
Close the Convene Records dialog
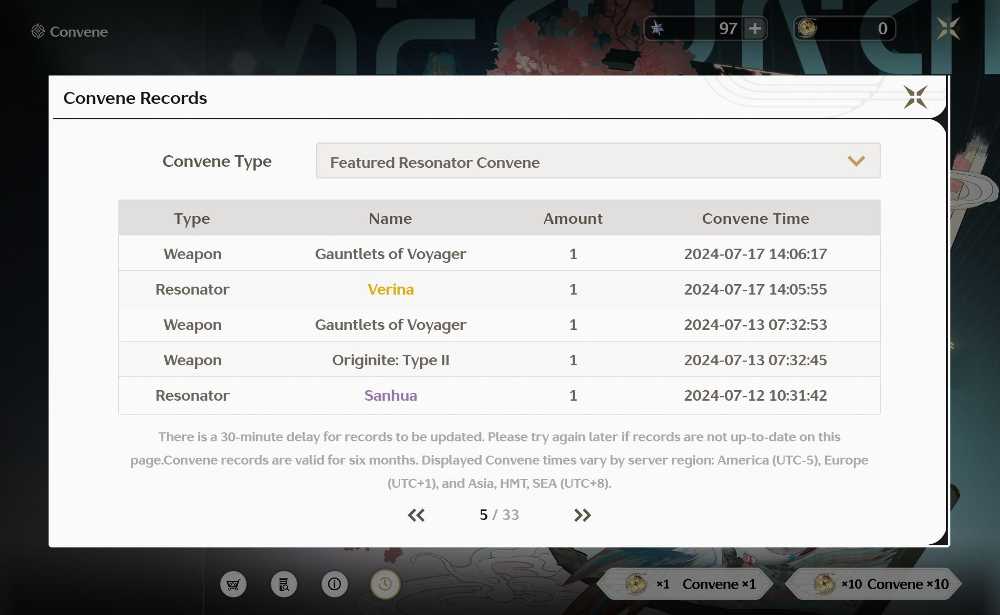(x=915, y=98)
